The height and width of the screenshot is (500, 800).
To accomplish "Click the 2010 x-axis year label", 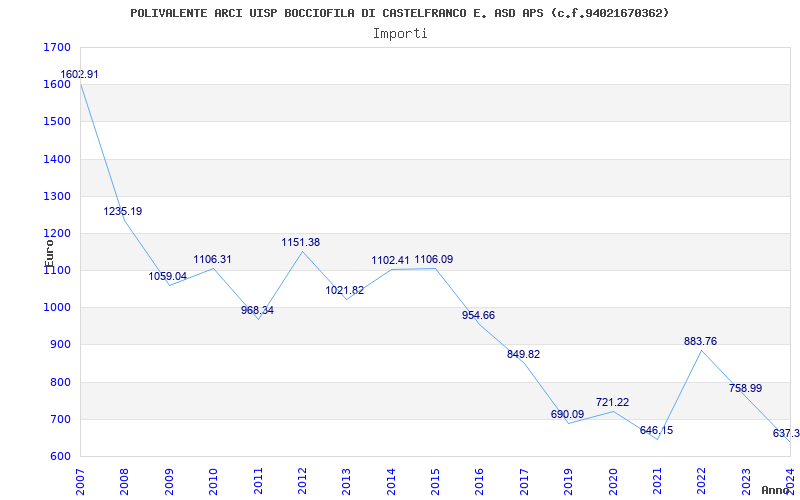I will [x=213, y=481].
